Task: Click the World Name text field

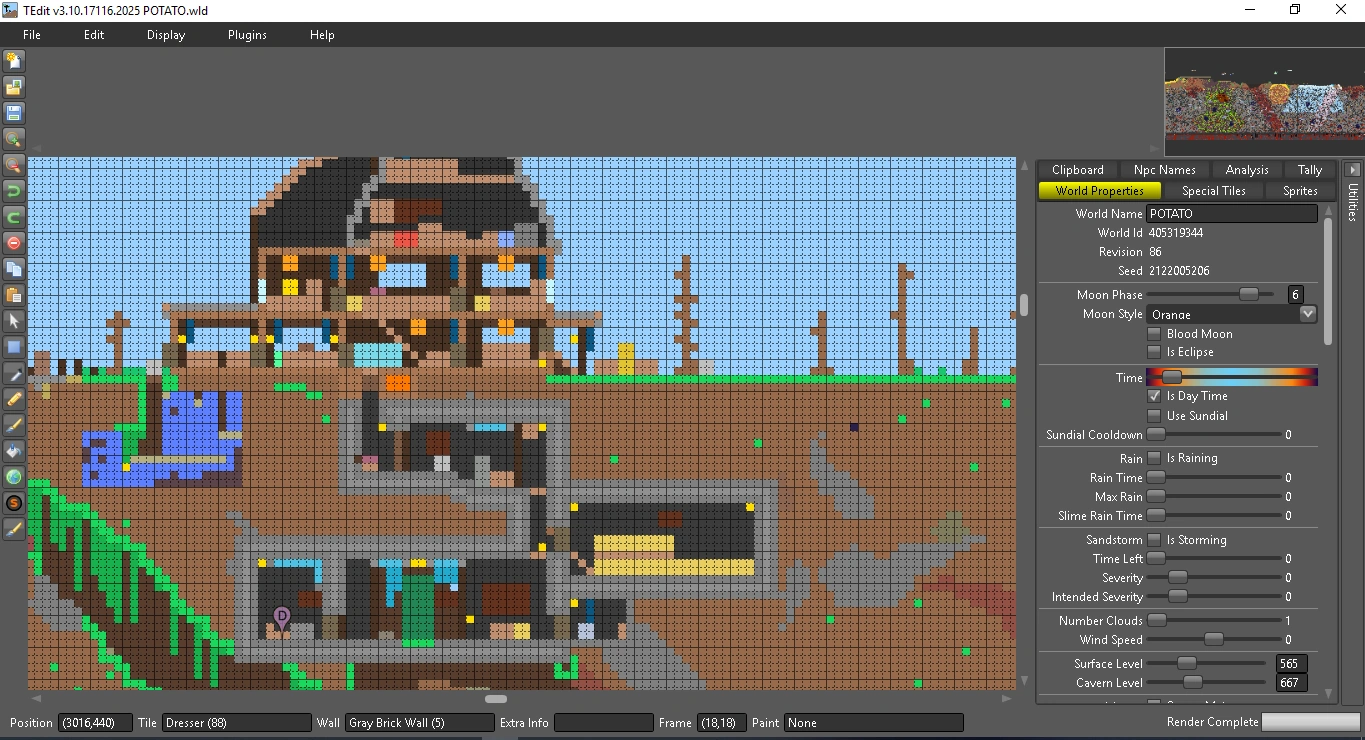Action: (1231, 214)
